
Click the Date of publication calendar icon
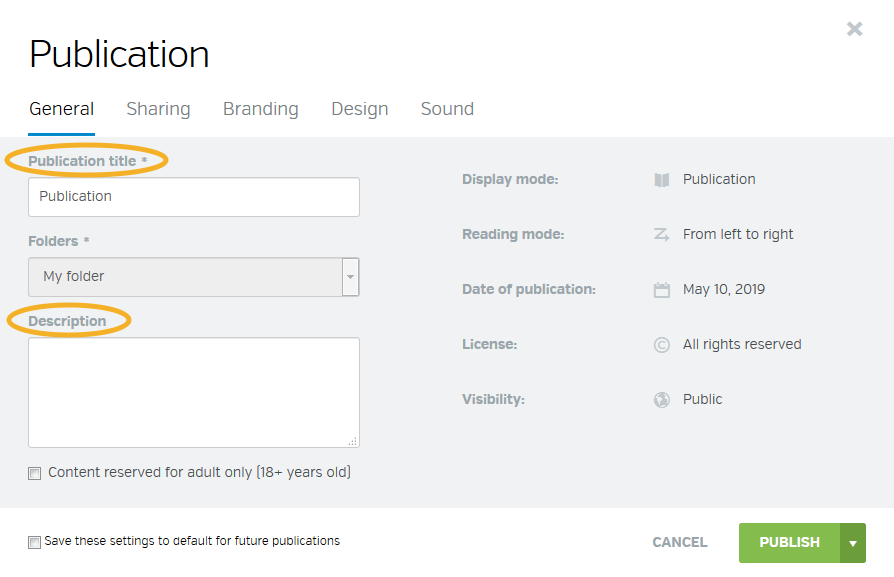[661, 290]
